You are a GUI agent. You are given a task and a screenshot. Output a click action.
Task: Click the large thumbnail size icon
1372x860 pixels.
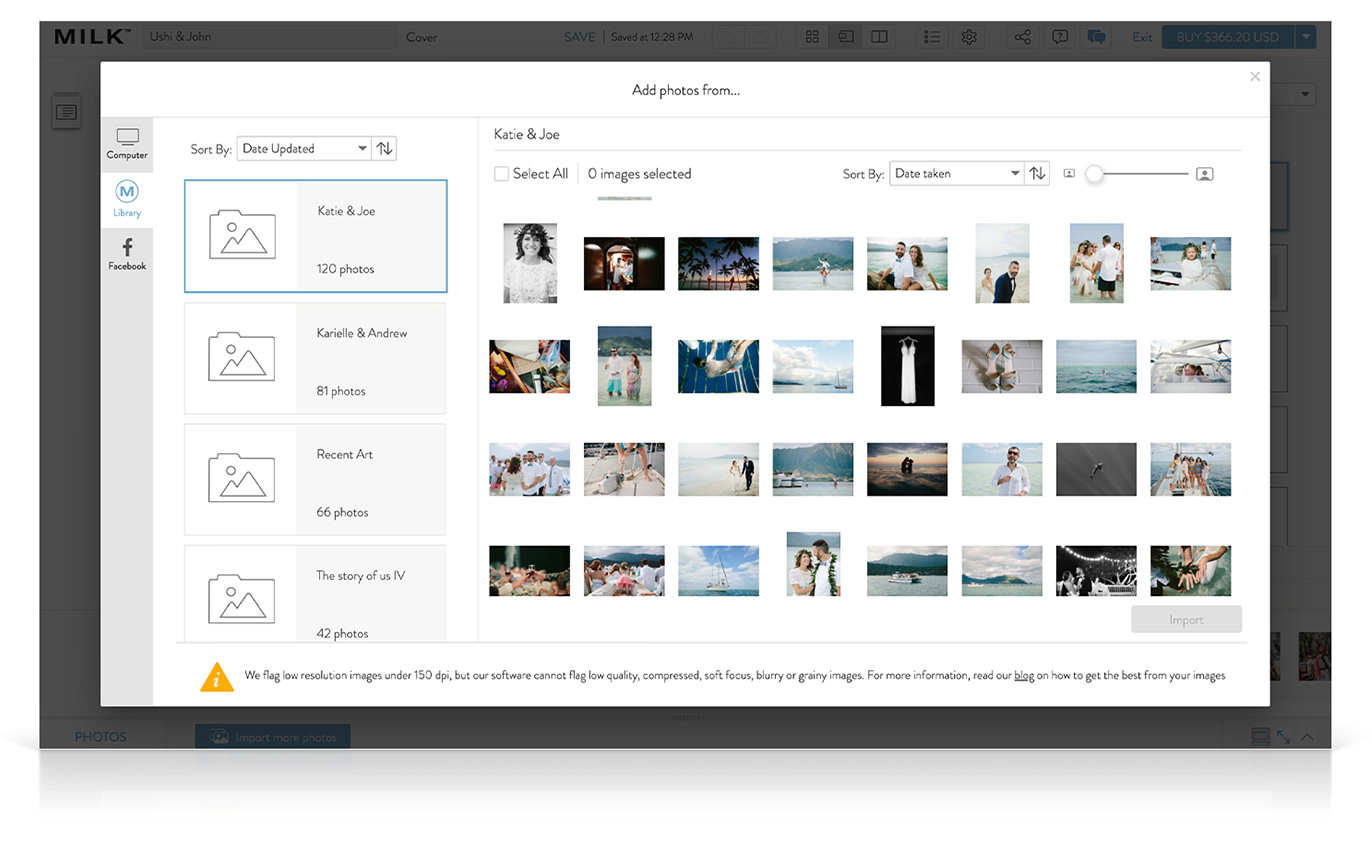point(1205,174)
